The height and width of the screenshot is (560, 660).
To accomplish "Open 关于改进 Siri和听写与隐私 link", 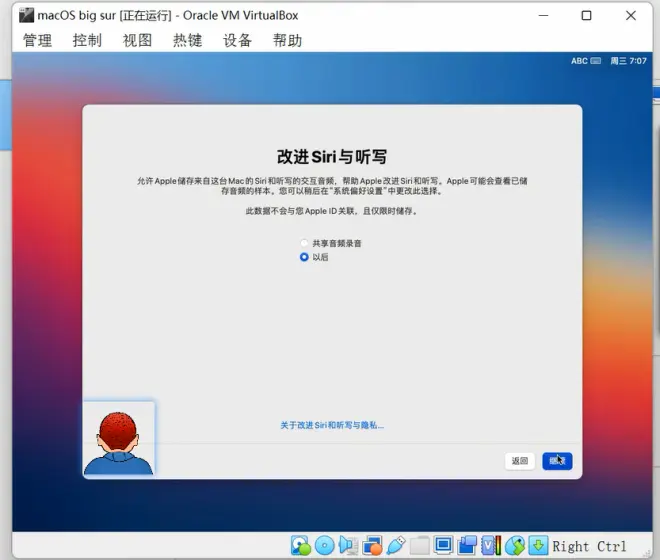I will click(332, 425).
